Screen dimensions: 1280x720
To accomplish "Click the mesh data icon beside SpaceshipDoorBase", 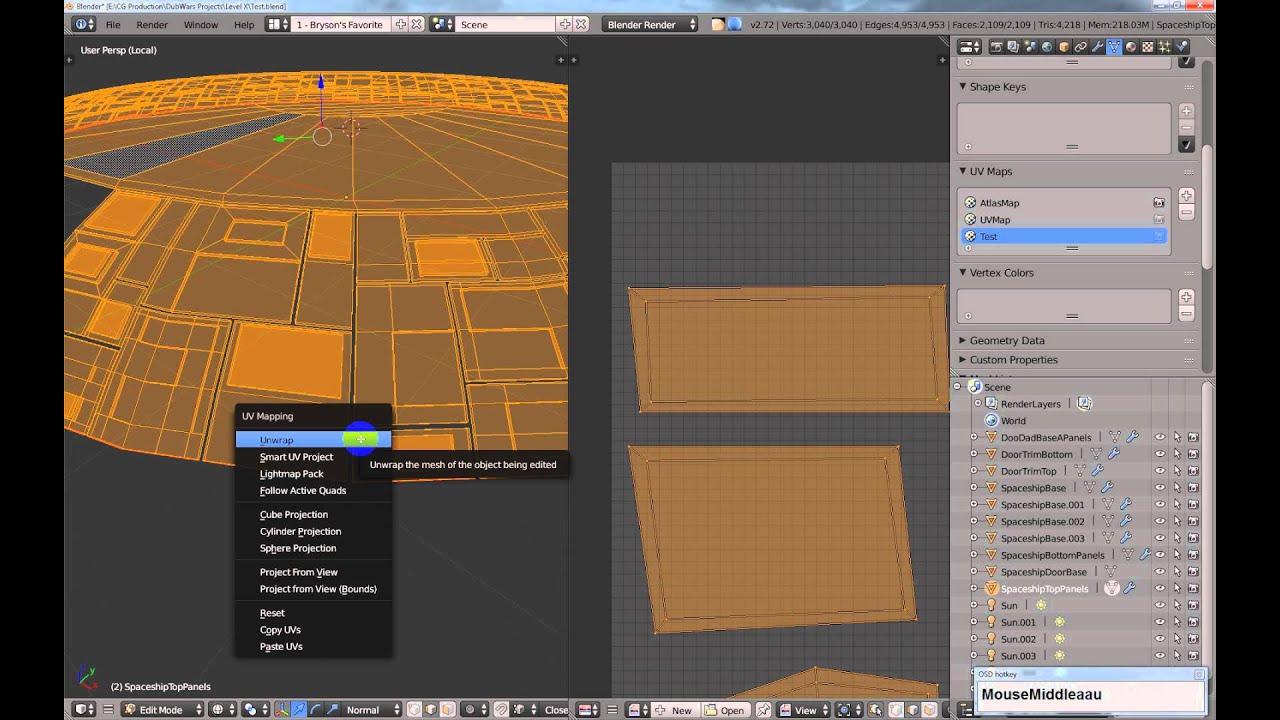I will pyautogui.click(x=1110, y=572).
